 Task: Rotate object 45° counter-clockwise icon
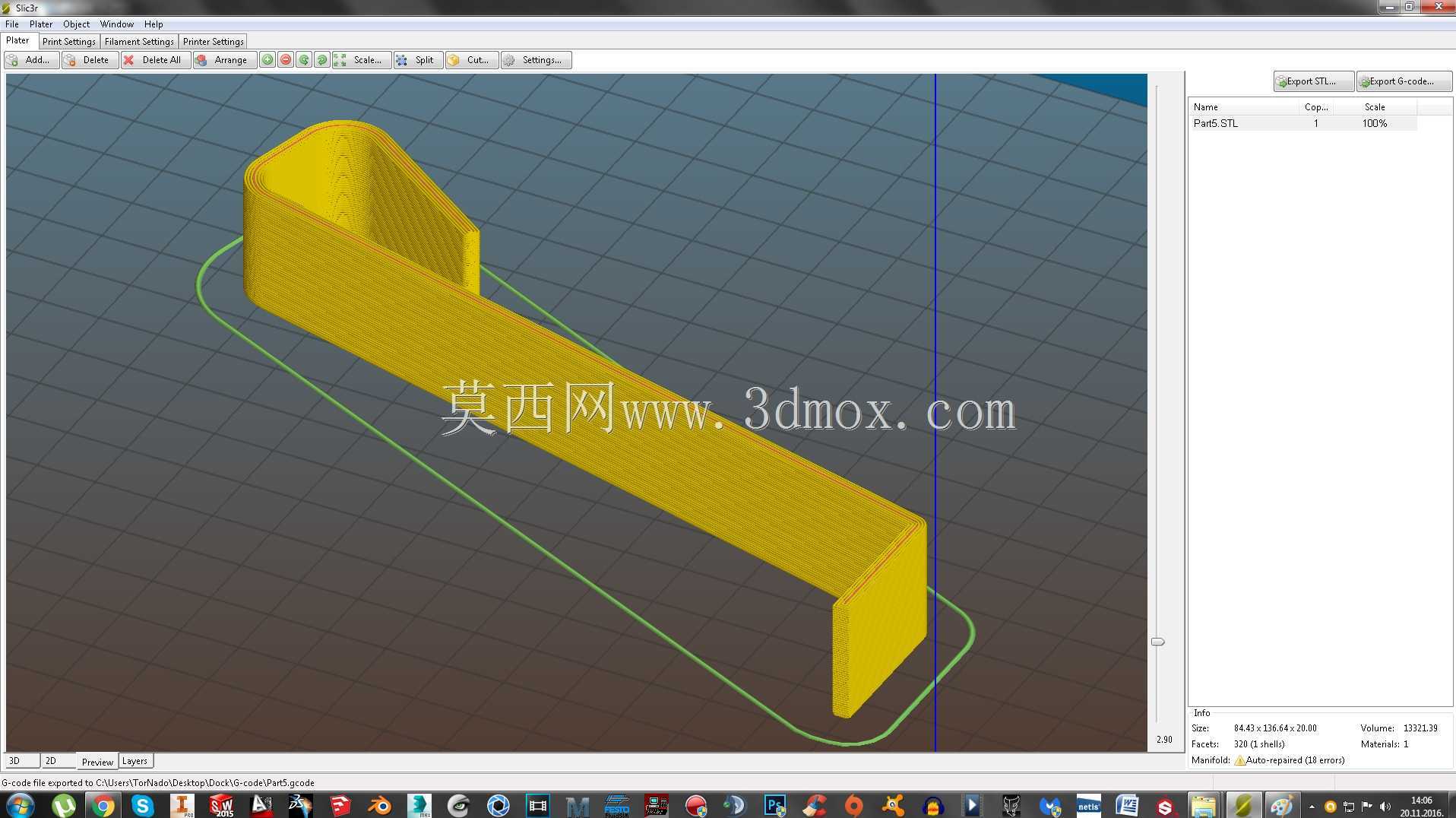[304, 60]
